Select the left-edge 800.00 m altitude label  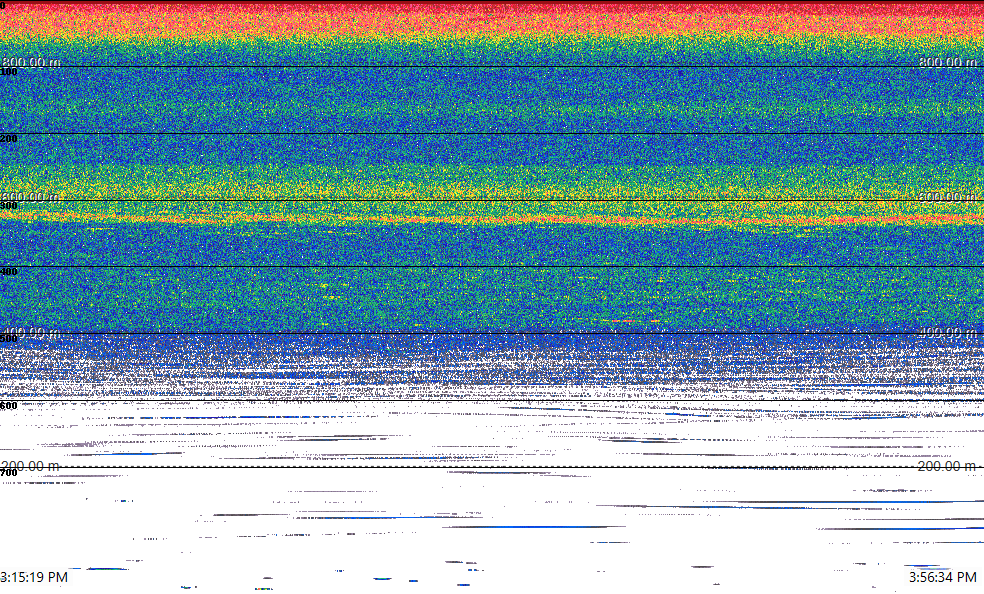coord(31,62)
